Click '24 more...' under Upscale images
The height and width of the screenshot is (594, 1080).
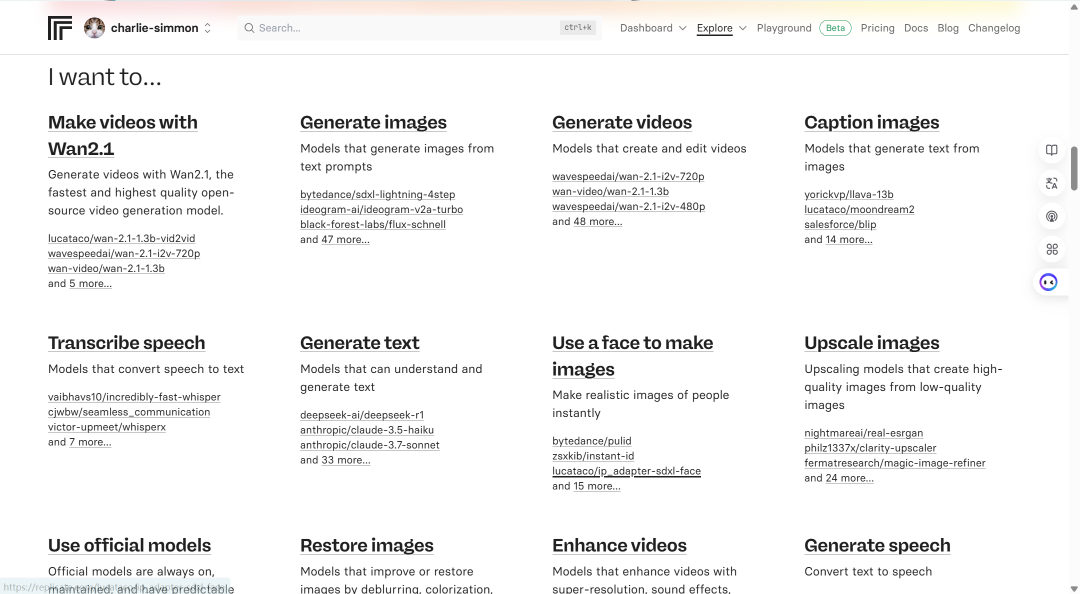(849, 478)
